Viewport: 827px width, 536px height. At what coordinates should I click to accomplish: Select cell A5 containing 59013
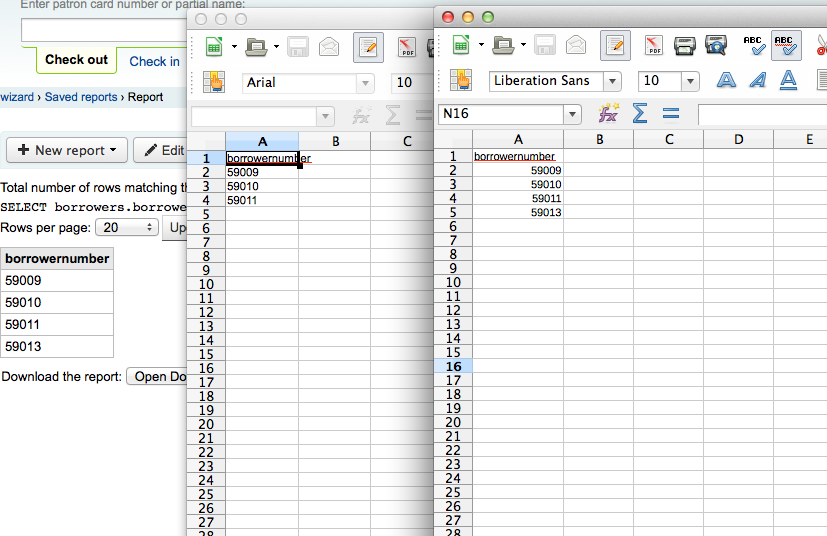tap(517, 212)
